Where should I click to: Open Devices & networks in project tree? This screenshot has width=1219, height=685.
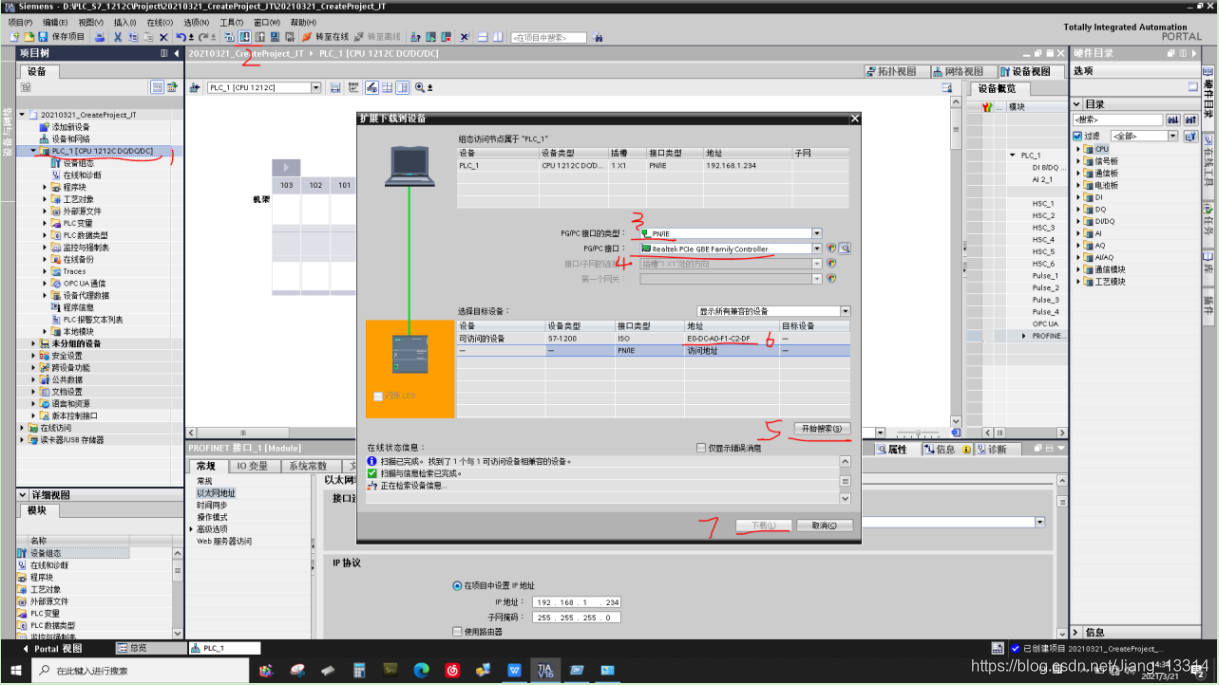tap(70, 139)
